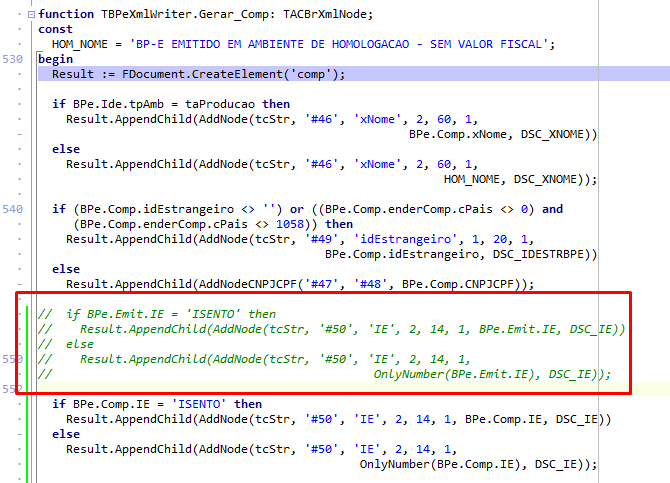The image size is (670, 483).
Task: Click the 'function' keyword on the first line
Action: point(66,14)
